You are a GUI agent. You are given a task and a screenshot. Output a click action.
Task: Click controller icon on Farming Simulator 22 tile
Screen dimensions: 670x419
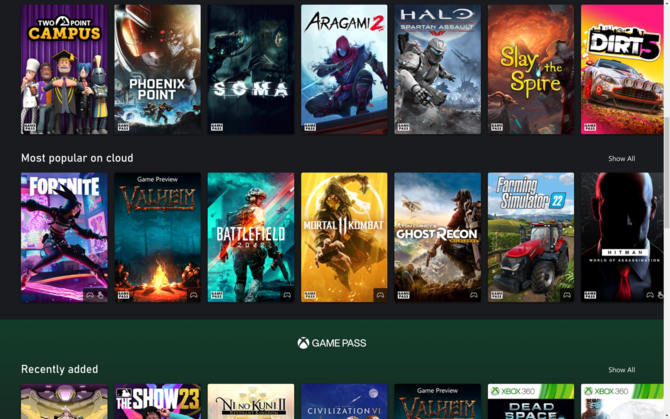pos(567,295)
